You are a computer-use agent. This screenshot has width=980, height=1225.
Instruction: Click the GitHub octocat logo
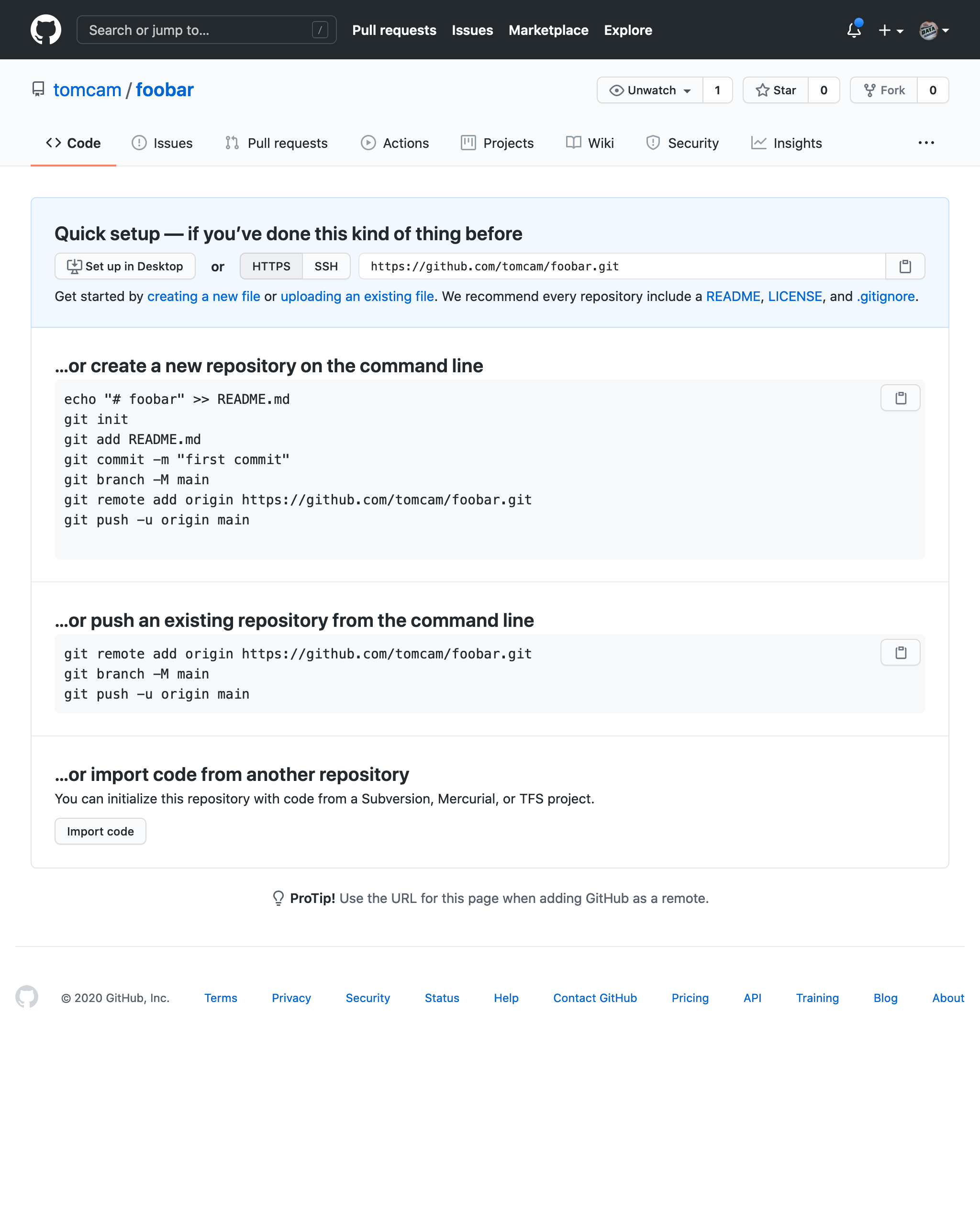(45, 29)
